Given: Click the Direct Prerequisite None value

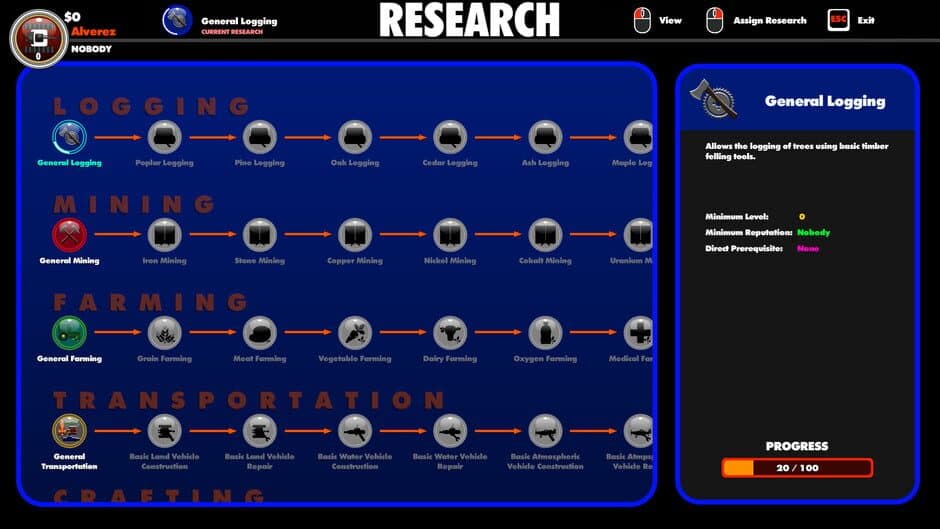Looking at the screenshot, I should 808,248.
